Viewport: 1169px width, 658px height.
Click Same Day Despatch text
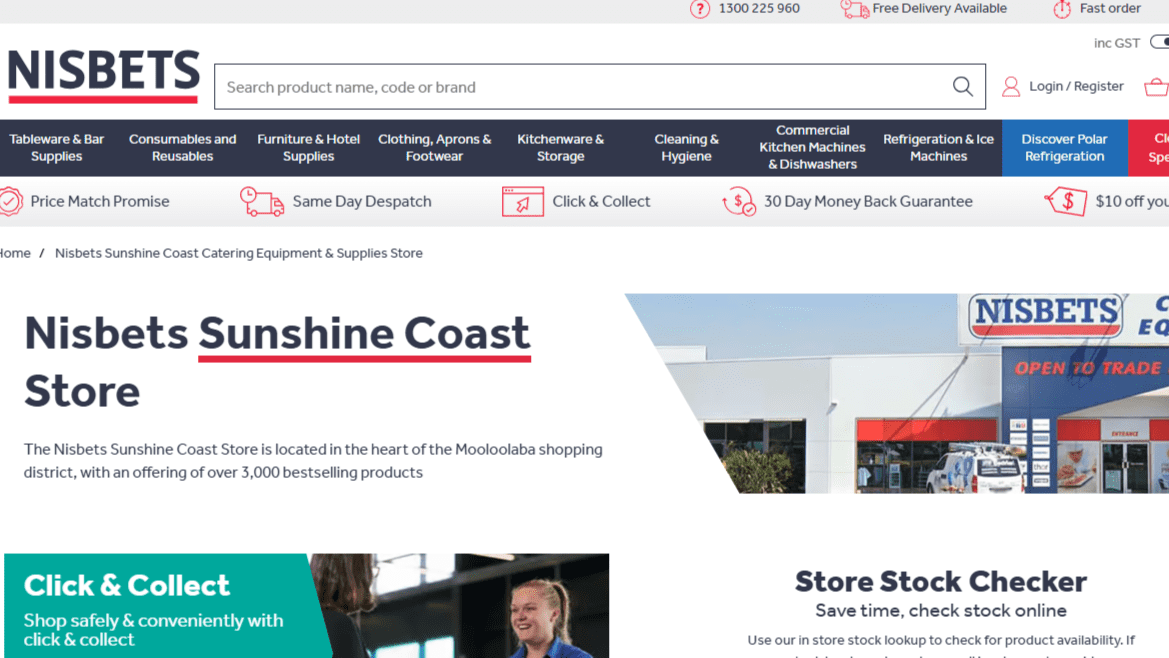(362, 201)
